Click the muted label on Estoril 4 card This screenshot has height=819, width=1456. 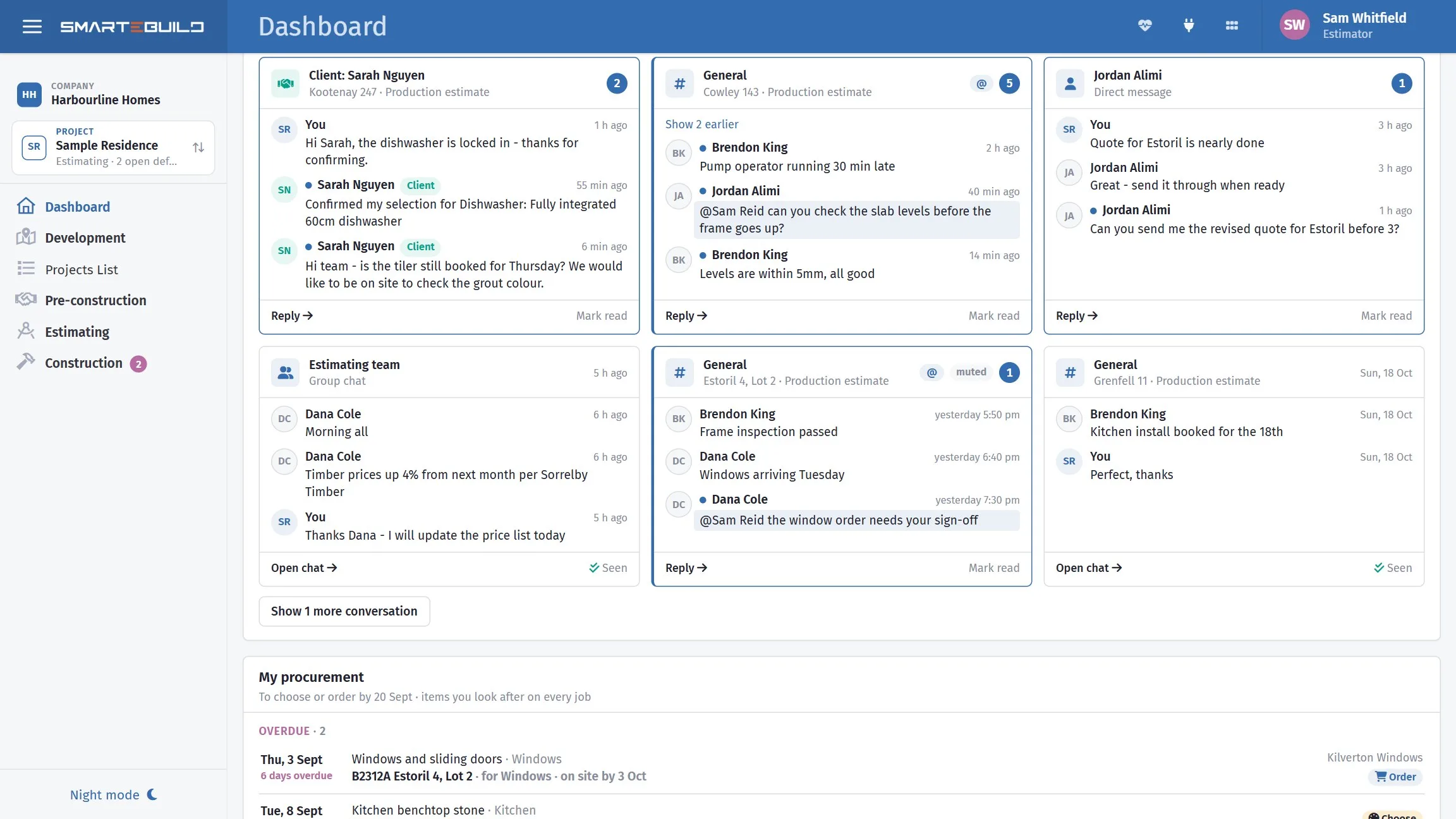click(x=971, y=372)
